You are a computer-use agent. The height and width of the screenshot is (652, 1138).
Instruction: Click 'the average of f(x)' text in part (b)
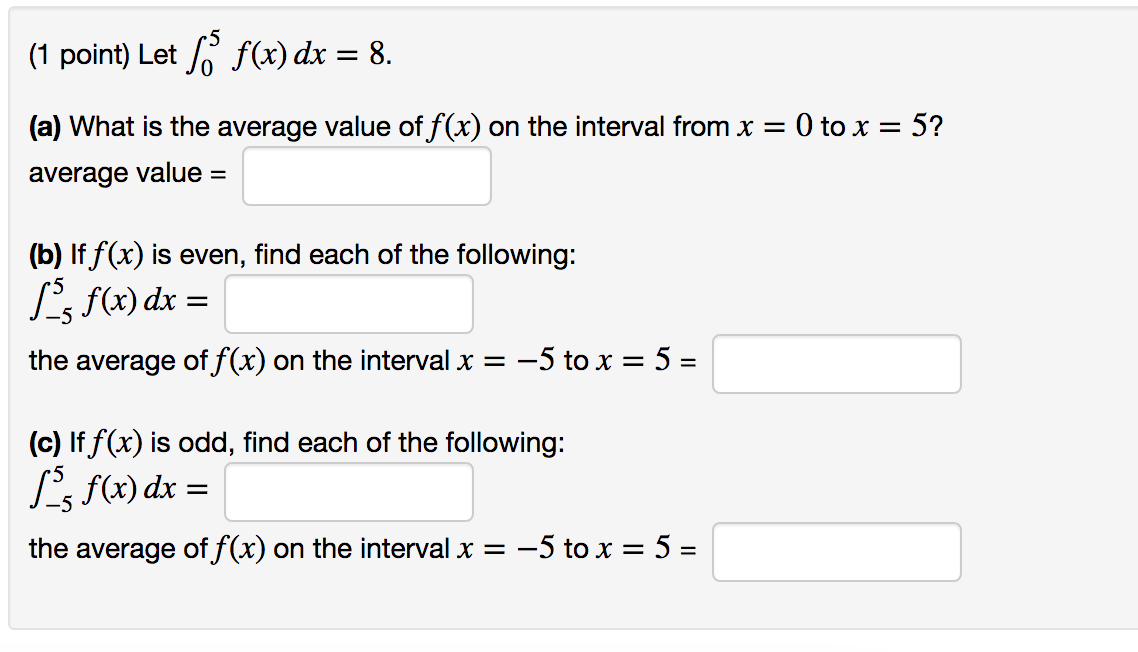click(x=147, y=361)
